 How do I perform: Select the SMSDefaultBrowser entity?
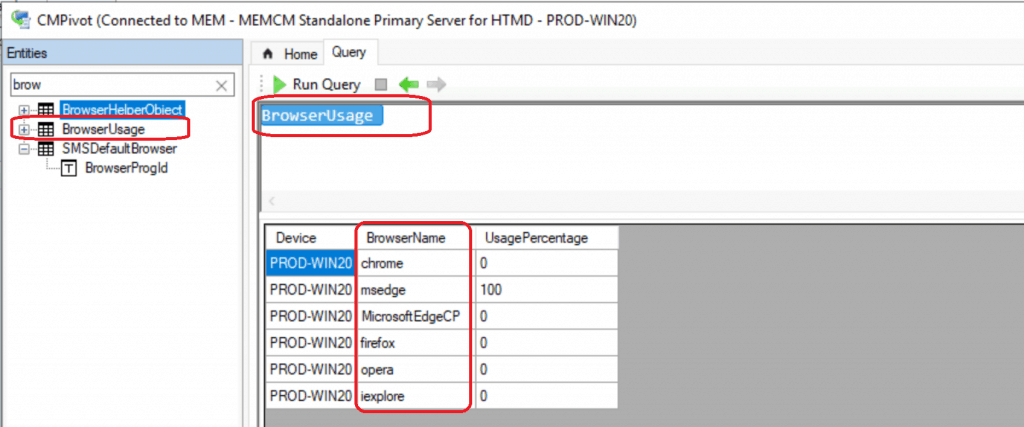pos(119,149)
